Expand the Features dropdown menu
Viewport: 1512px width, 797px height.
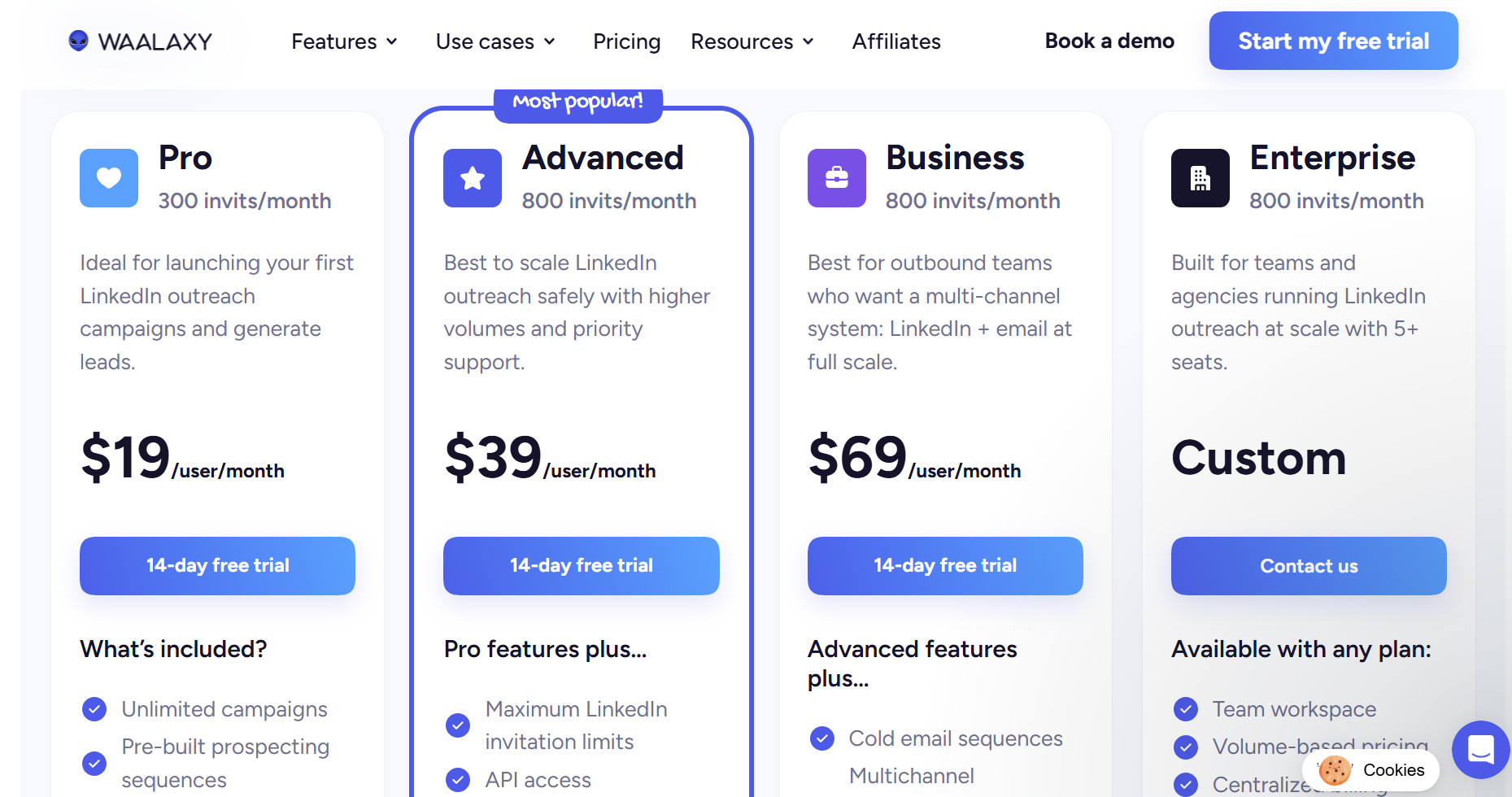pyautogui.click(x=344, y=41)
